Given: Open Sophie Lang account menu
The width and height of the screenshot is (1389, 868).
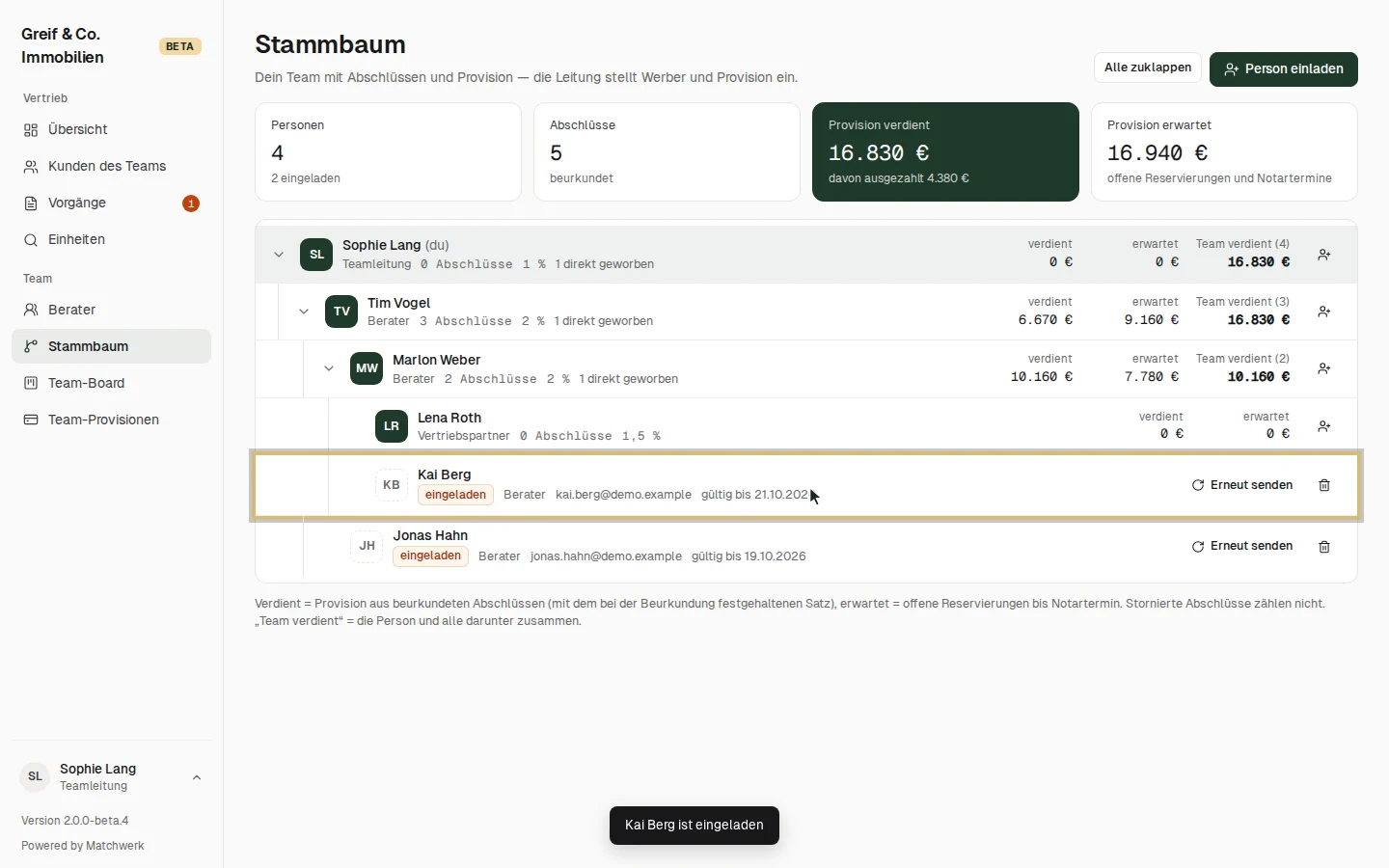Looking at the screenshot, I should point(112,777).
